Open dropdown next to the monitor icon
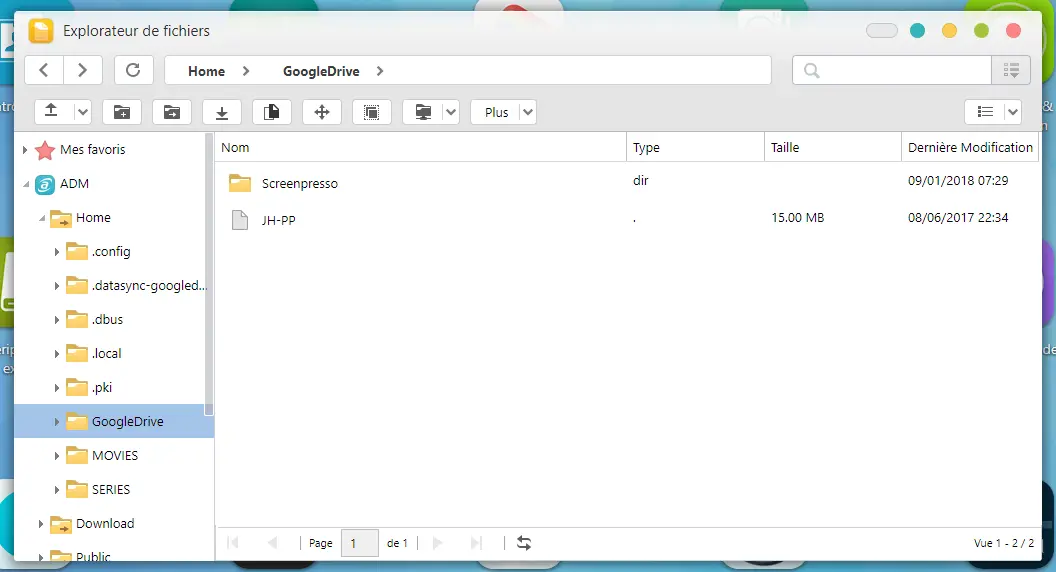This screenshot has height=572, width=1056. [451, 112]
